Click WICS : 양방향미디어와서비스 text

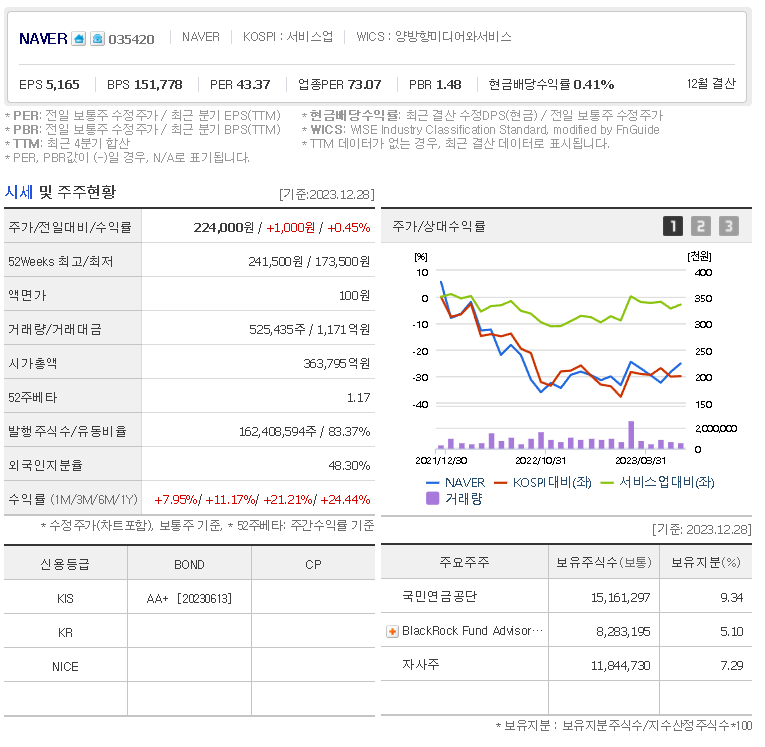[x=434, y=37]
